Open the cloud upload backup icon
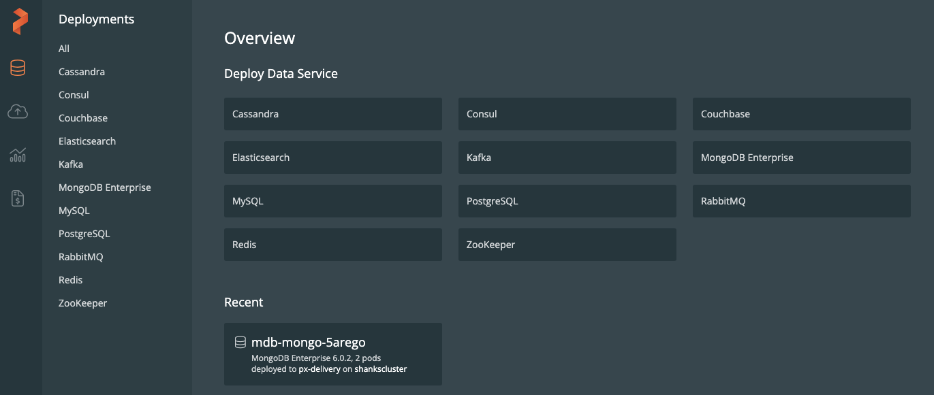This screenshot has width=934, height=395. coord(18,111)
